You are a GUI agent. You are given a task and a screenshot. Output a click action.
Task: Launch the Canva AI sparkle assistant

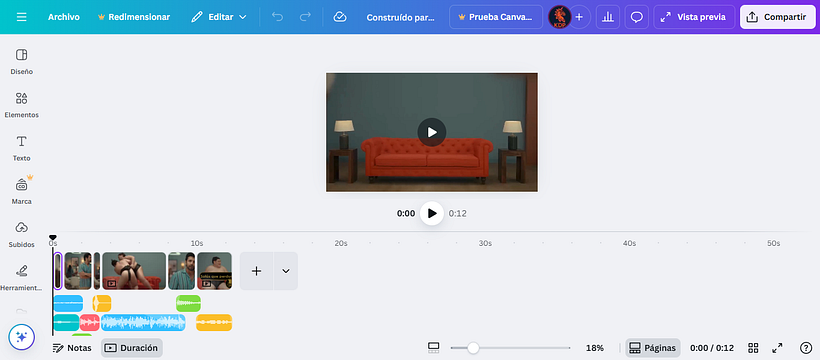(21, 337)
